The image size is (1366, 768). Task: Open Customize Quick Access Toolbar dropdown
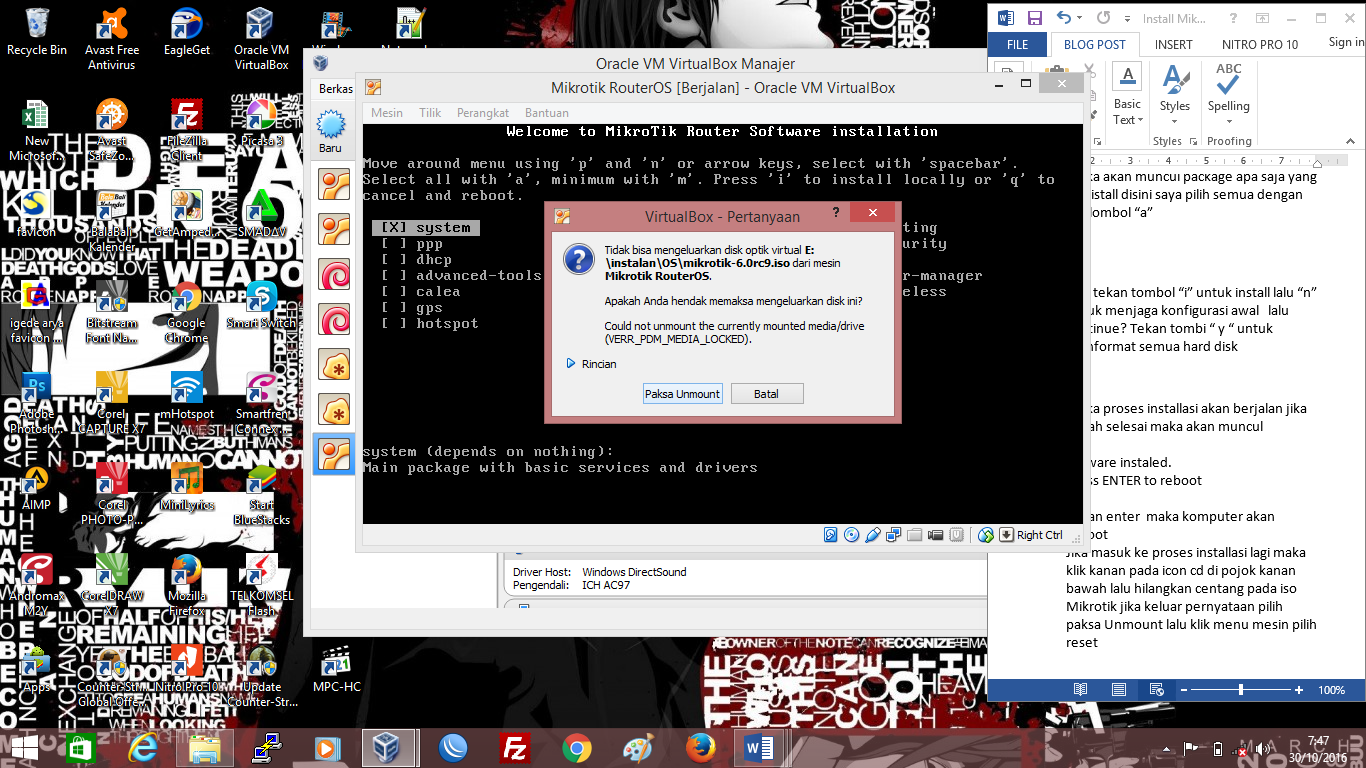point(1127,19)
